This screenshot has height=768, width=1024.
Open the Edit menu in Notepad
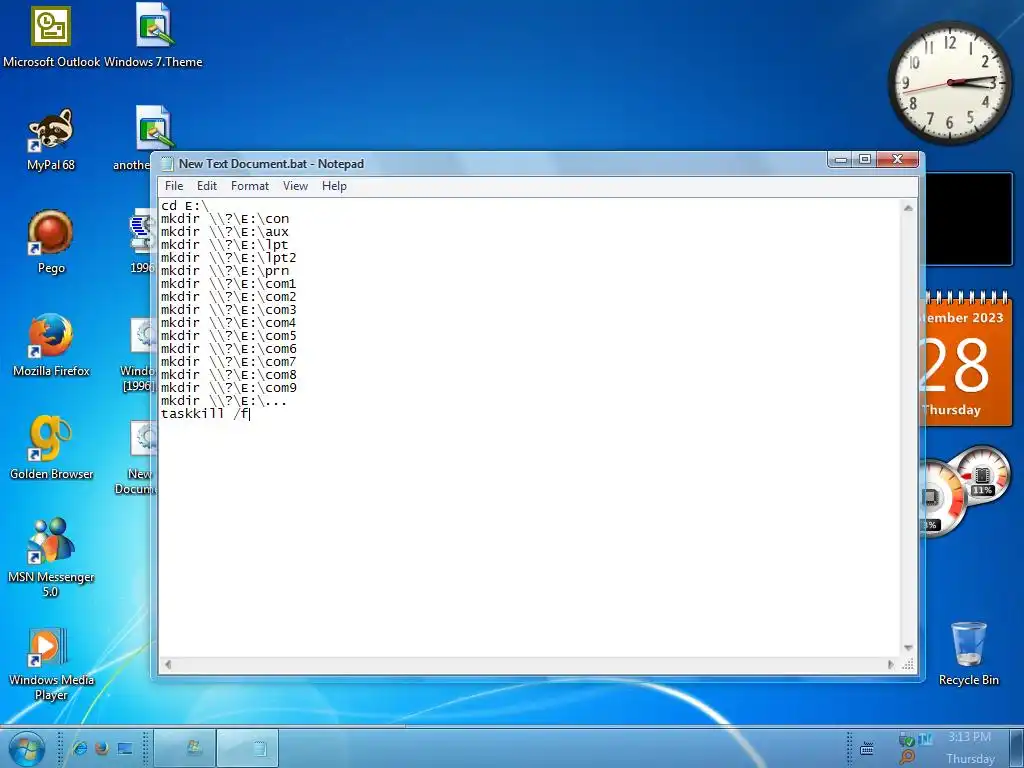[x=207, y=186]
